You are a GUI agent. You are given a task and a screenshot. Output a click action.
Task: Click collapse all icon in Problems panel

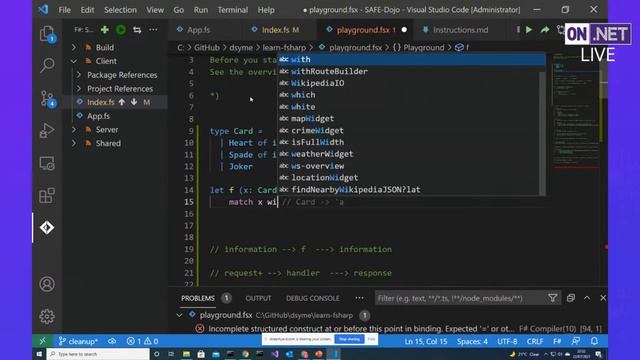[571, 298]
